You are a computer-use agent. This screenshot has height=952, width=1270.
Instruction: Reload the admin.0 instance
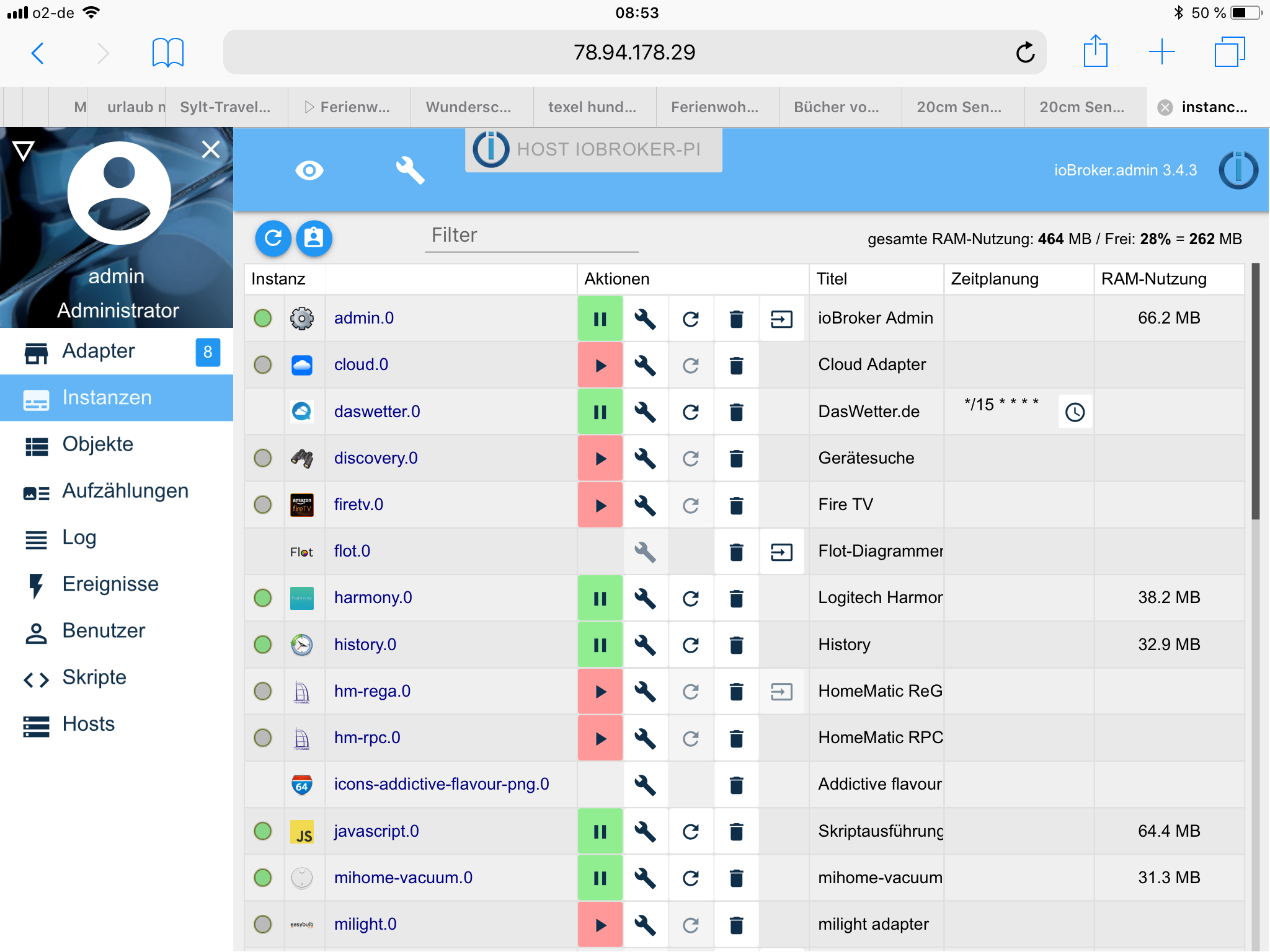(x=691, y=319)
